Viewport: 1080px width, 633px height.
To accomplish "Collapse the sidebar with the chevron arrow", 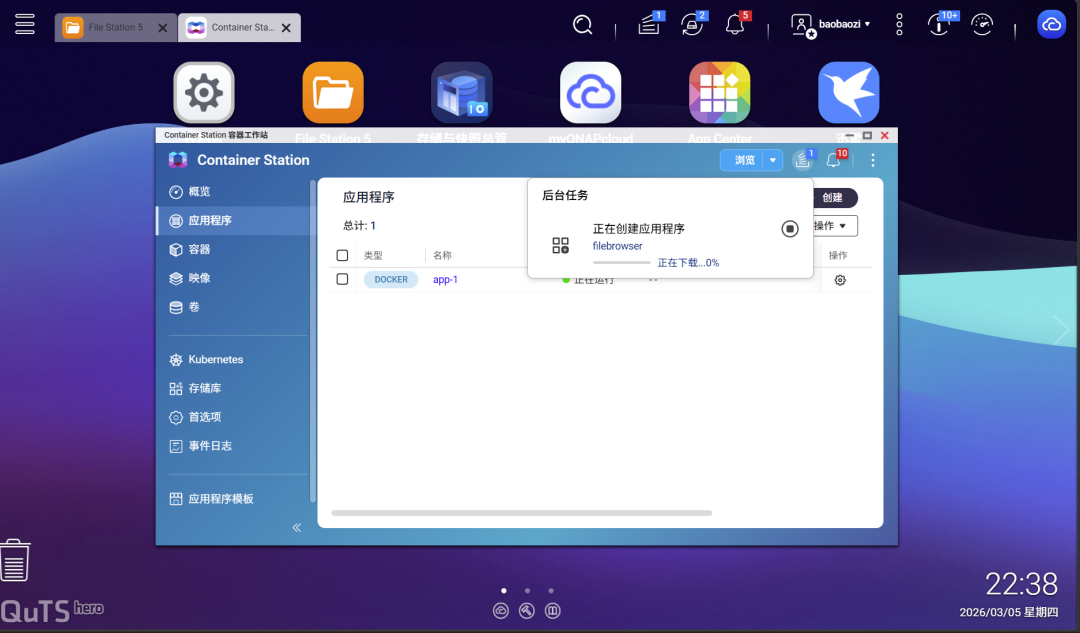I will [296, 527].
